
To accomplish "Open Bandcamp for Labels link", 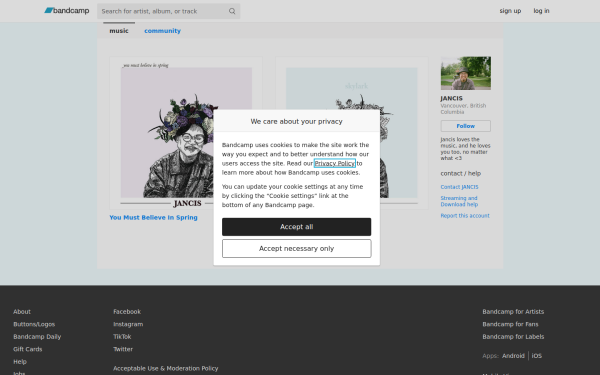I will [x=513, y=337].
